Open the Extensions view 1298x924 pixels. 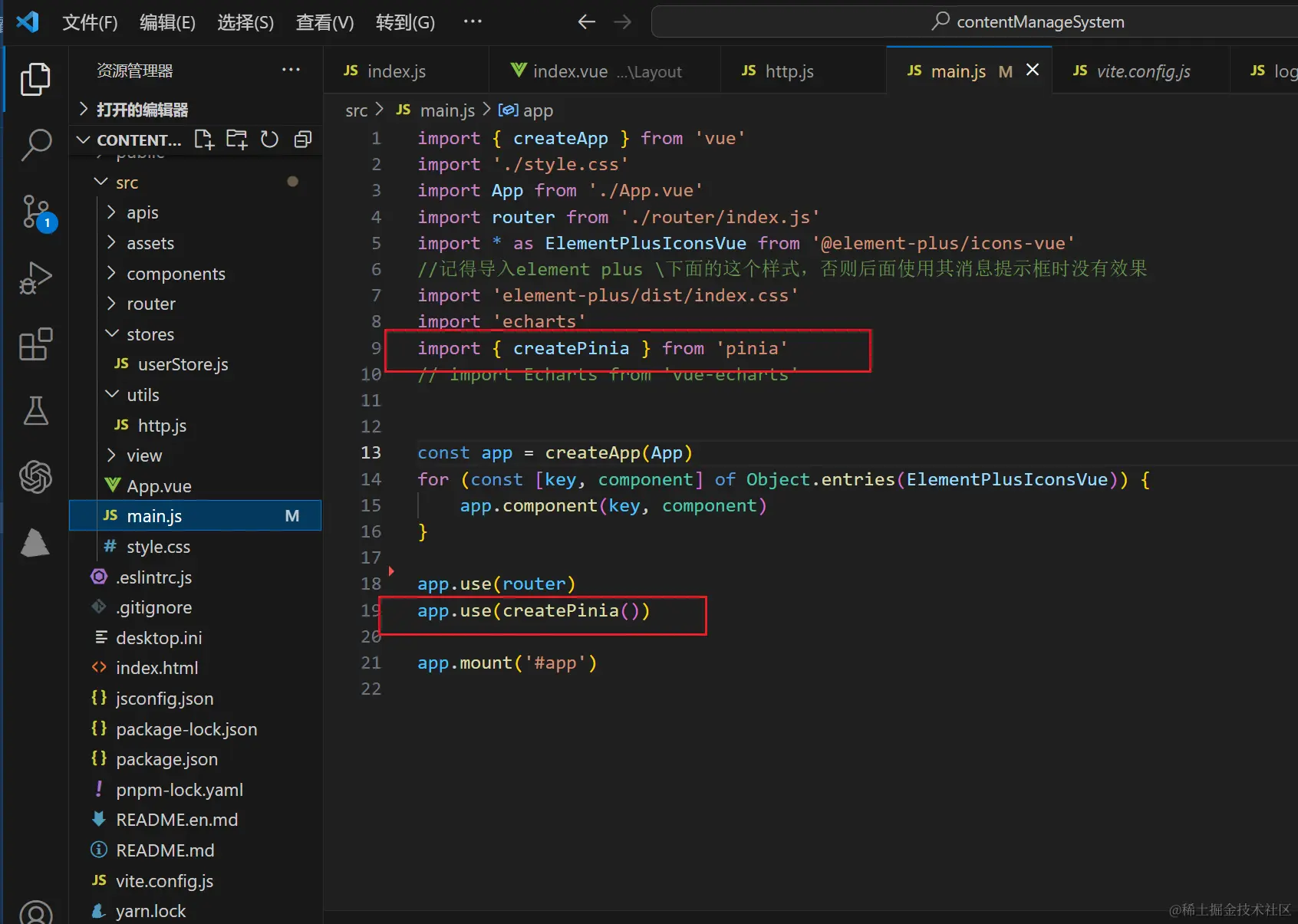(35, 344)
